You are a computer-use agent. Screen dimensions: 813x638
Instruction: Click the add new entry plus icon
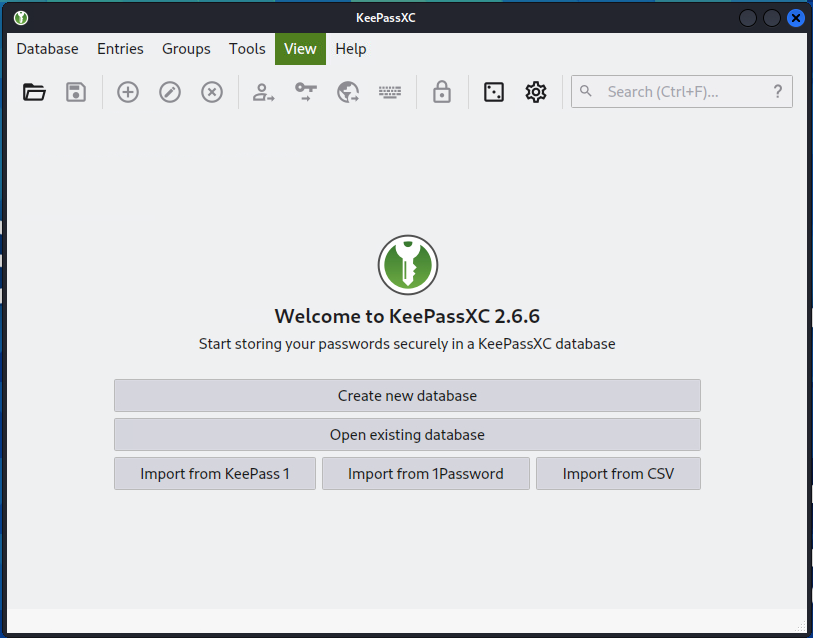(128, 92)
